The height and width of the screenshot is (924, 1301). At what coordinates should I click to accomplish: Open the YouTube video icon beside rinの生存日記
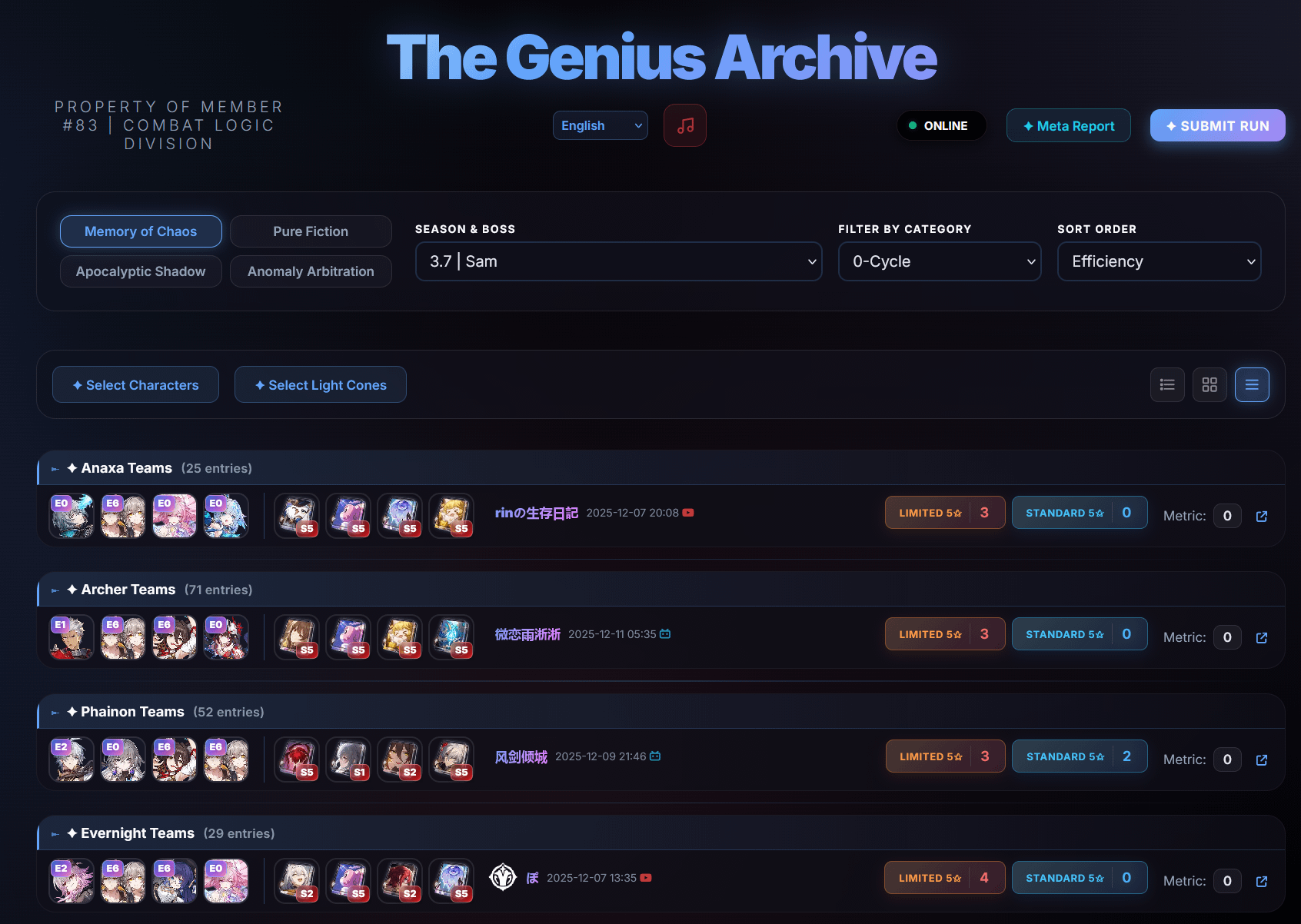tap(688, 513)
